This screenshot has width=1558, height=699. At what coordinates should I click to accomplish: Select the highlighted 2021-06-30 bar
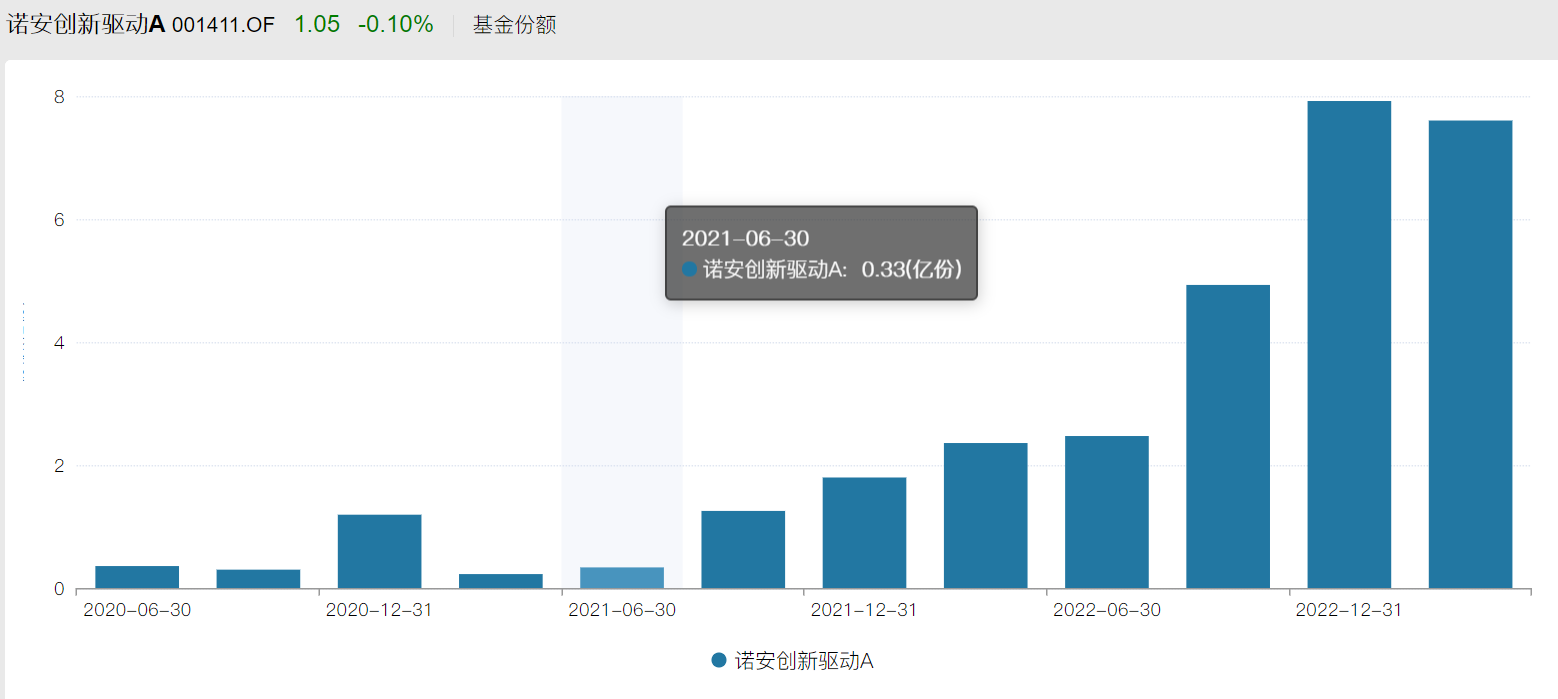pyautogui.click(x=622, y=578)
